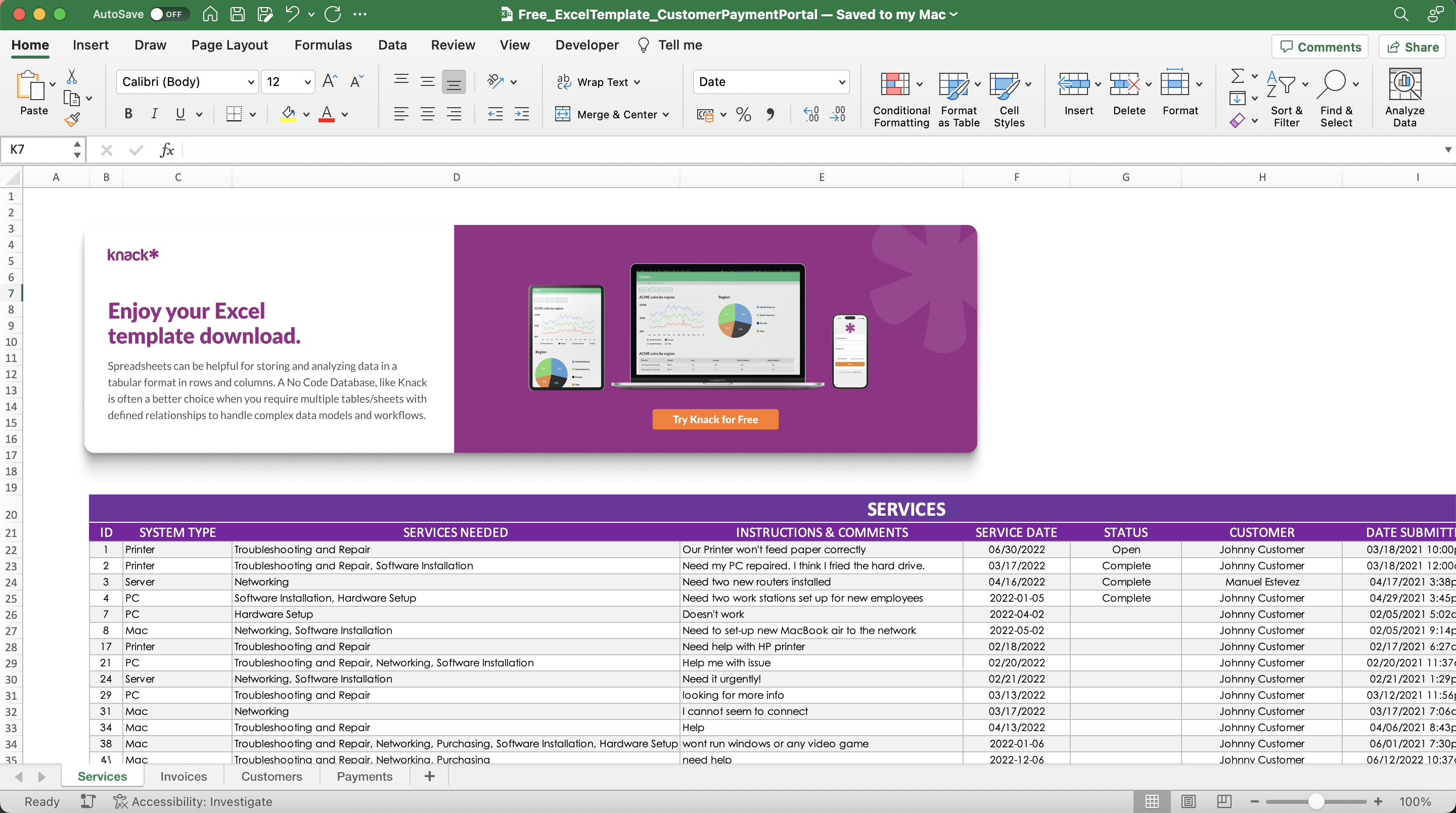Apply Percent number style

tap(743, 114)
